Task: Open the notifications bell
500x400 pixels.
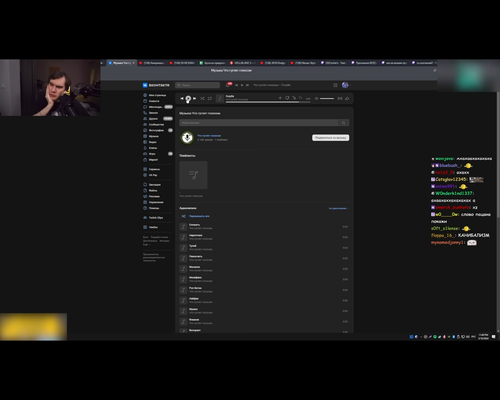Action: pos(228,85)
